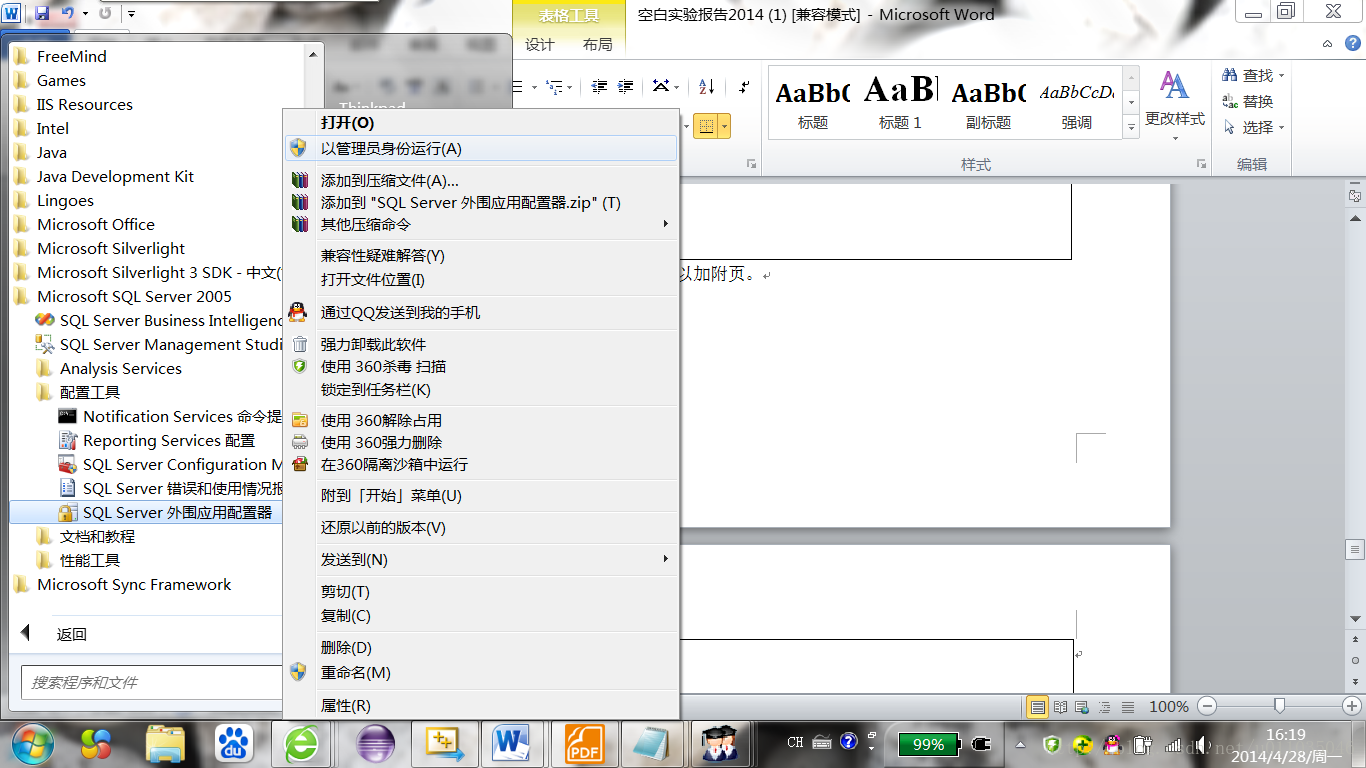Choose 以管理员身份运行(A) from context menu
The height and width of the screenshot is (768, 1366).
coord(480,148)
